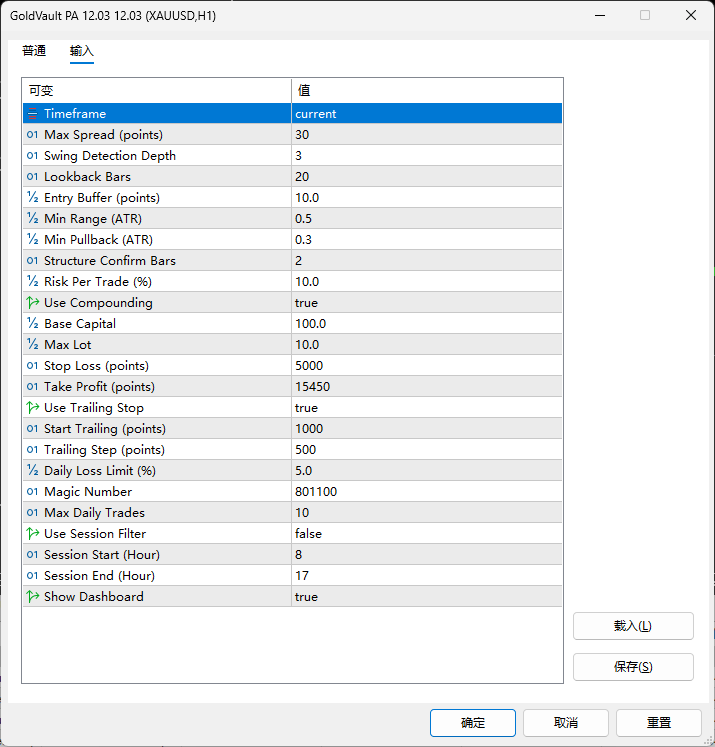Viewport: 715px width, 747px height.
Task: Click the fraction icon beside Min Pullback (ATR)
Action: pos(32,239)
